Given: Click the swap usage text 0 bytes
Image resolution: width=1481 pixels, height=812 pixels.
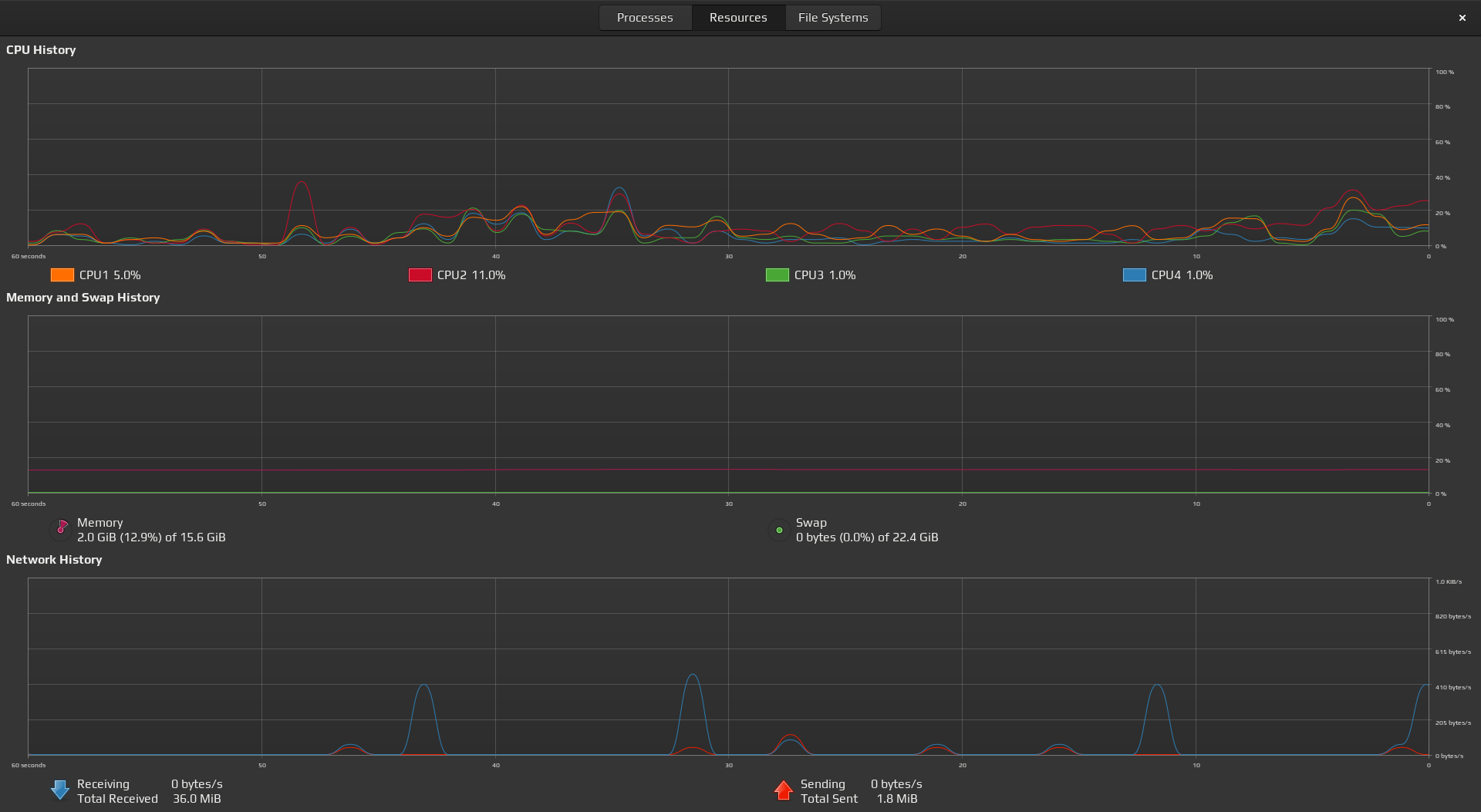Looking at the screenshot, I should pyautogui.click(x=867, y=537).
